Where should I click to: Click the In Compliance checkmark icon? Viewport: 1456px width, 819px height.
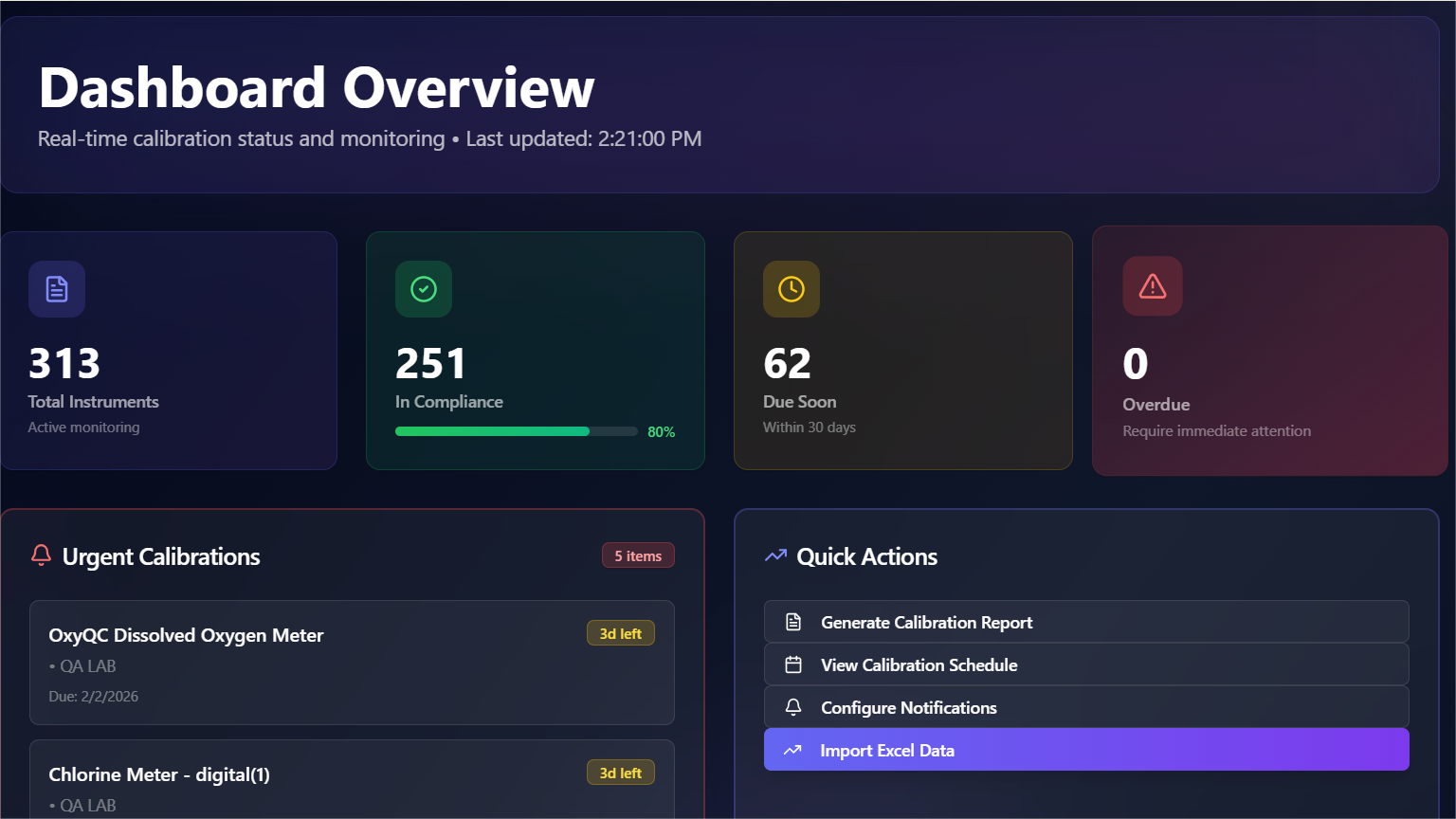pos(424,289)
